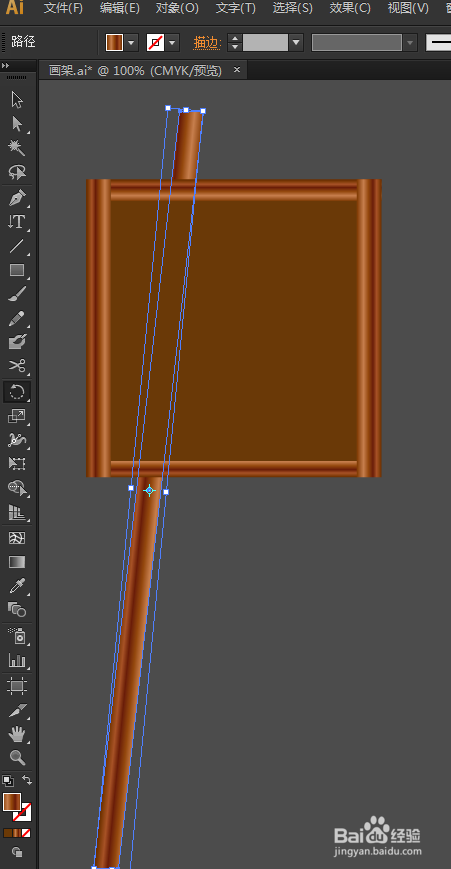Select the Zoom magnifier tool

pyautogui.click(x=17, y=757)
